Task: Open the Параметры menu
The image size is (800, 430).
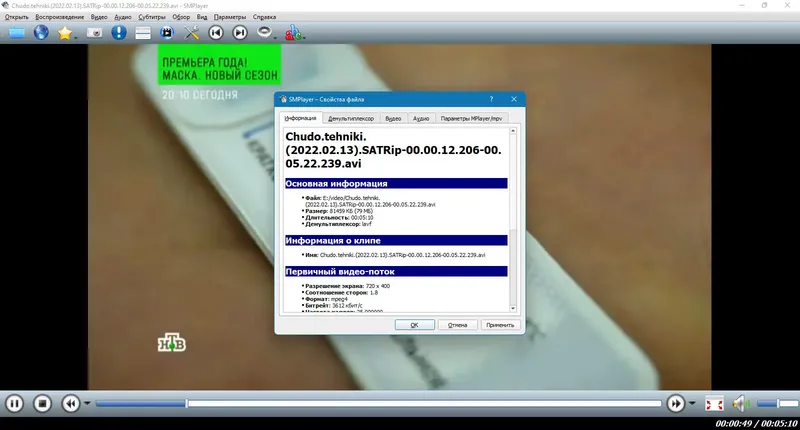Action: tap(230, 17)
